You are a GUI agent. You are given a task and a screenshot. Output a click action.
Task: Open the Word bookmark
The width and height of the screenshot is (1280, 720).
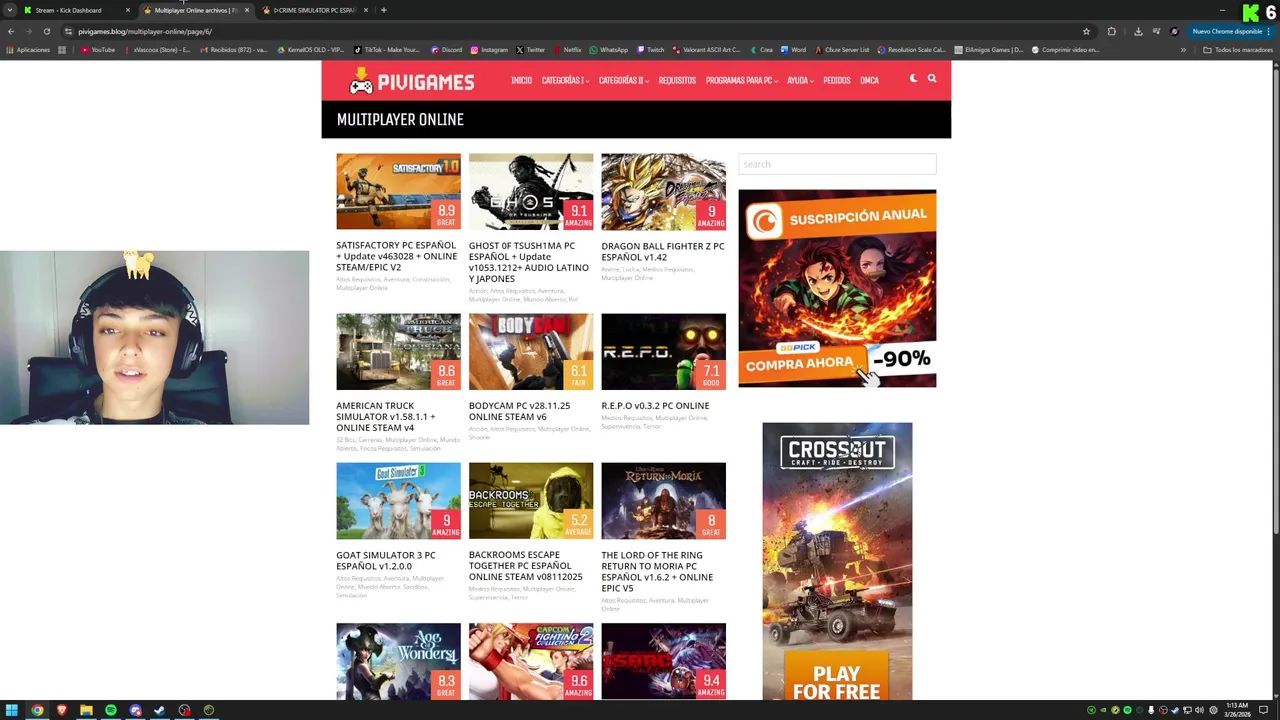(794, 49)
